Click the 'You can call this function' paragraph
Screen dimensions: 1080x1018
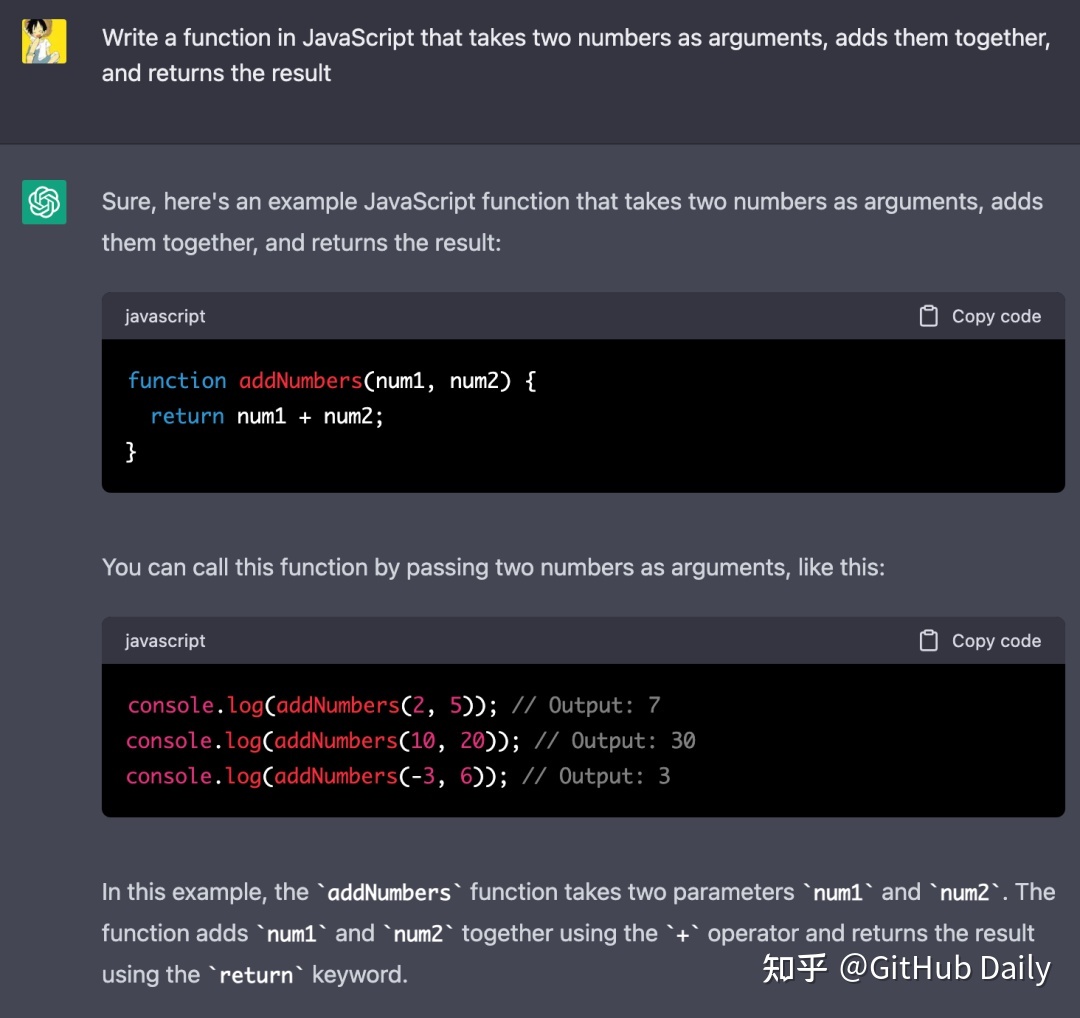493,567
